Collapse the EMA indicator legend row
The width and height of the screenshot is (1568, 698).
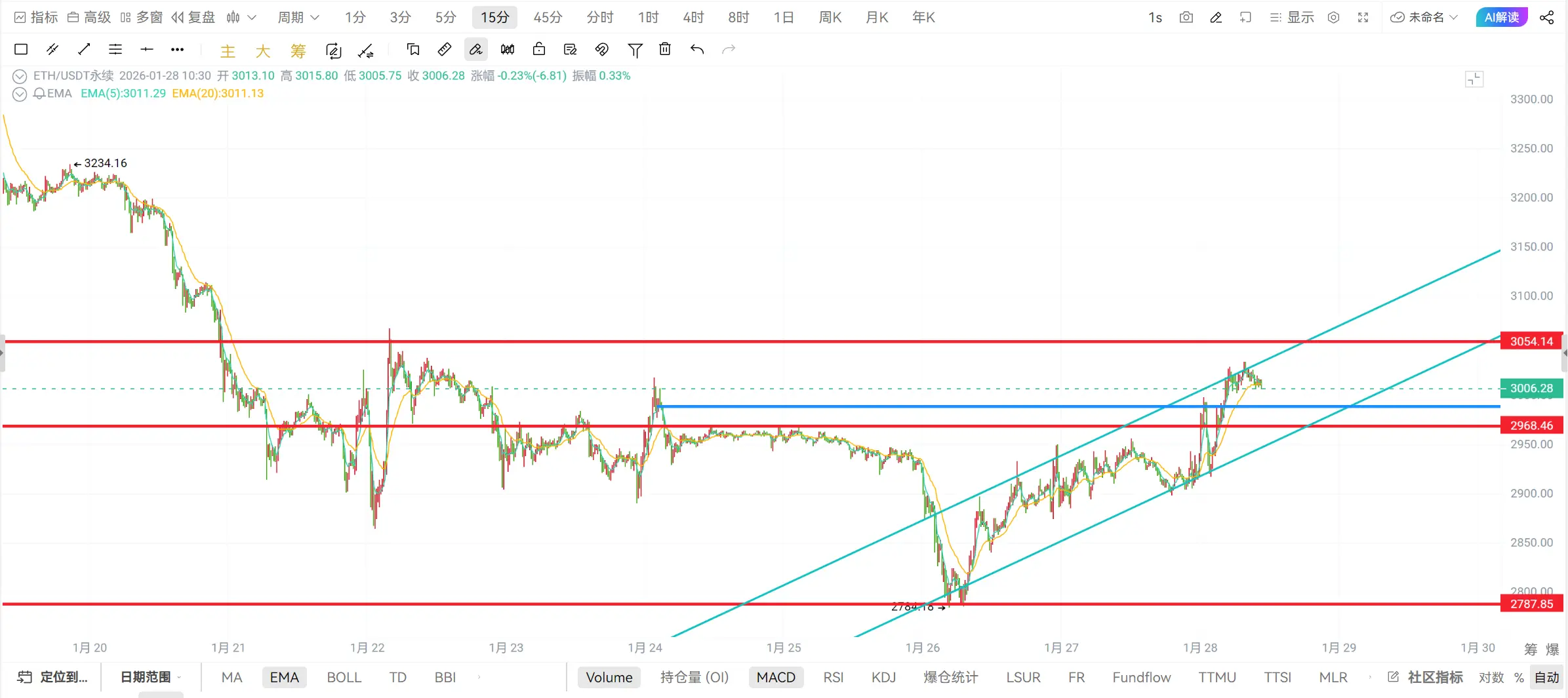(x=20, y=94)
